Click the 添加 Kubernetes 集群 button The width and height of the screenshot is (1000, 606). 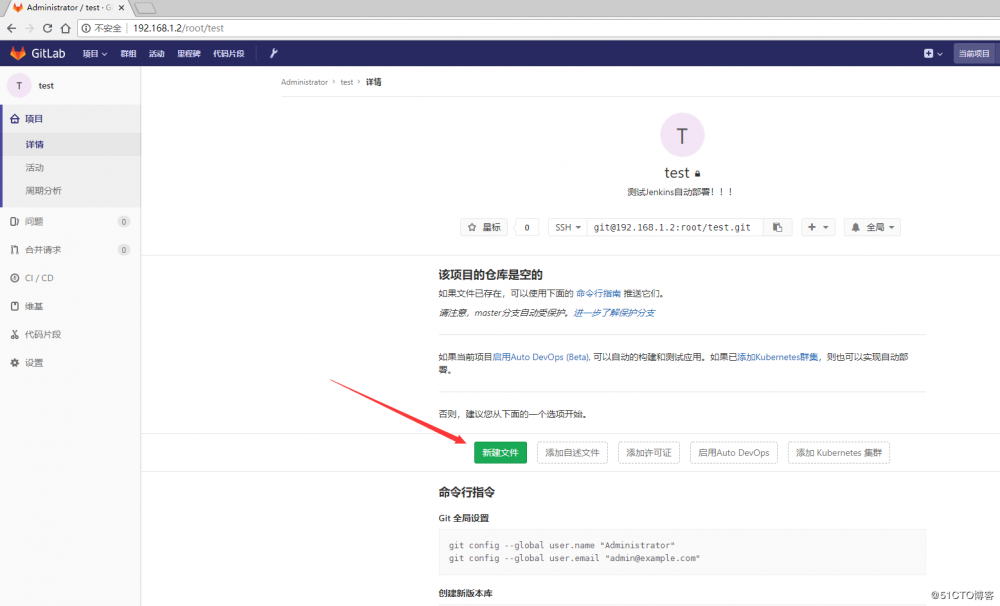coord(838,452)
